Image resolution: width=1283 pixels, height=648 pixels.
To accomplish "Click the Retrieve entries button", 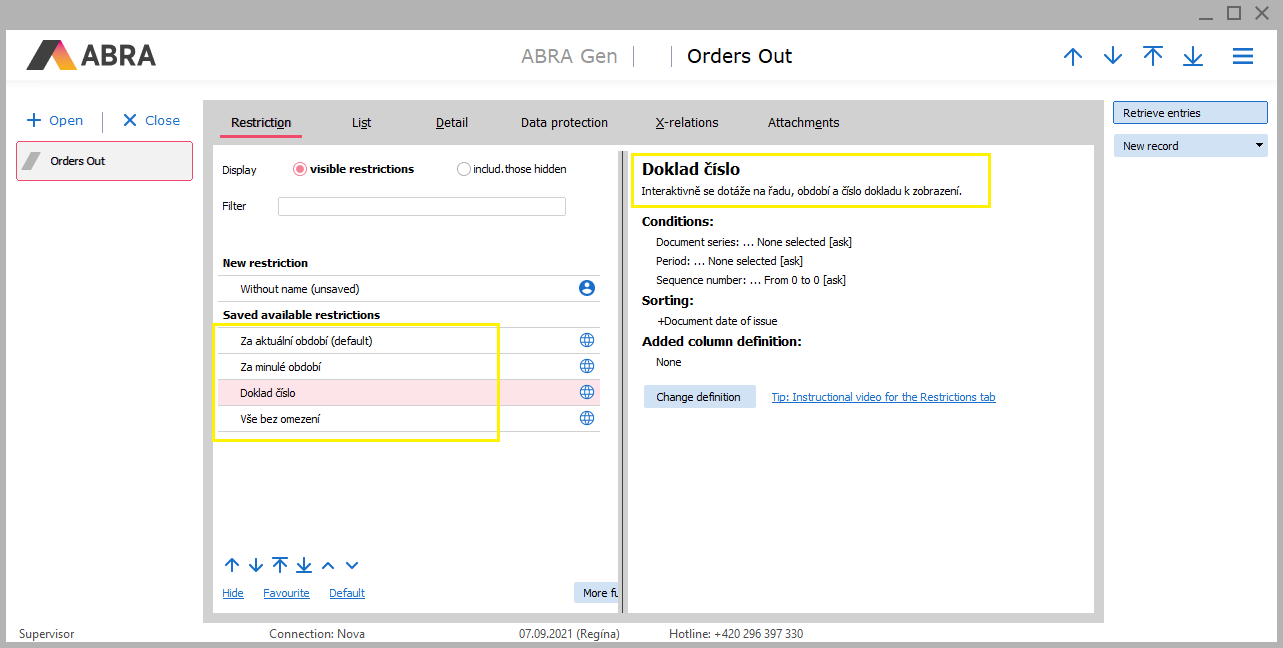I will 1190,113.
